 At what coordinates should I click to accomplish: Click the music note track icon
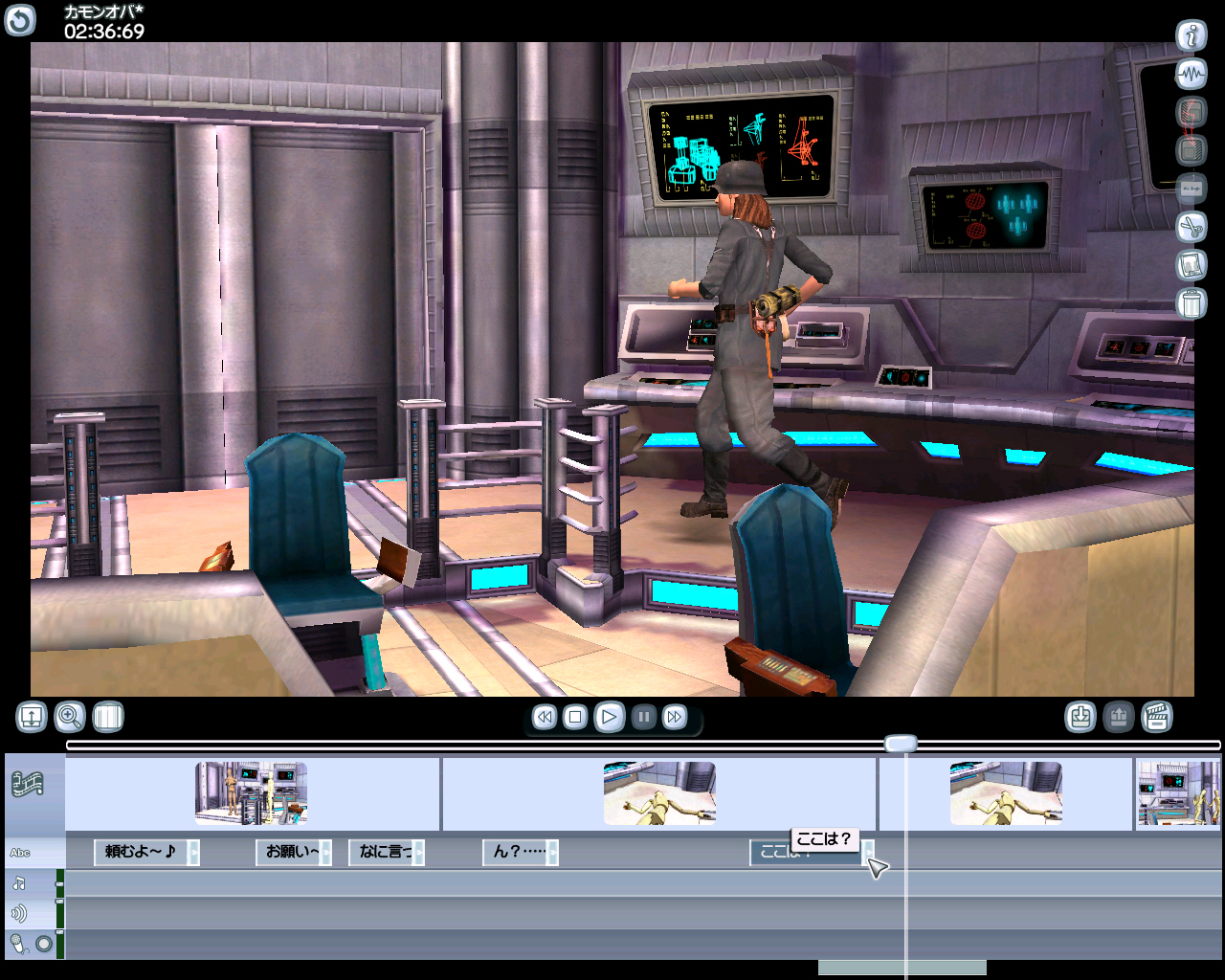(19, 883)
